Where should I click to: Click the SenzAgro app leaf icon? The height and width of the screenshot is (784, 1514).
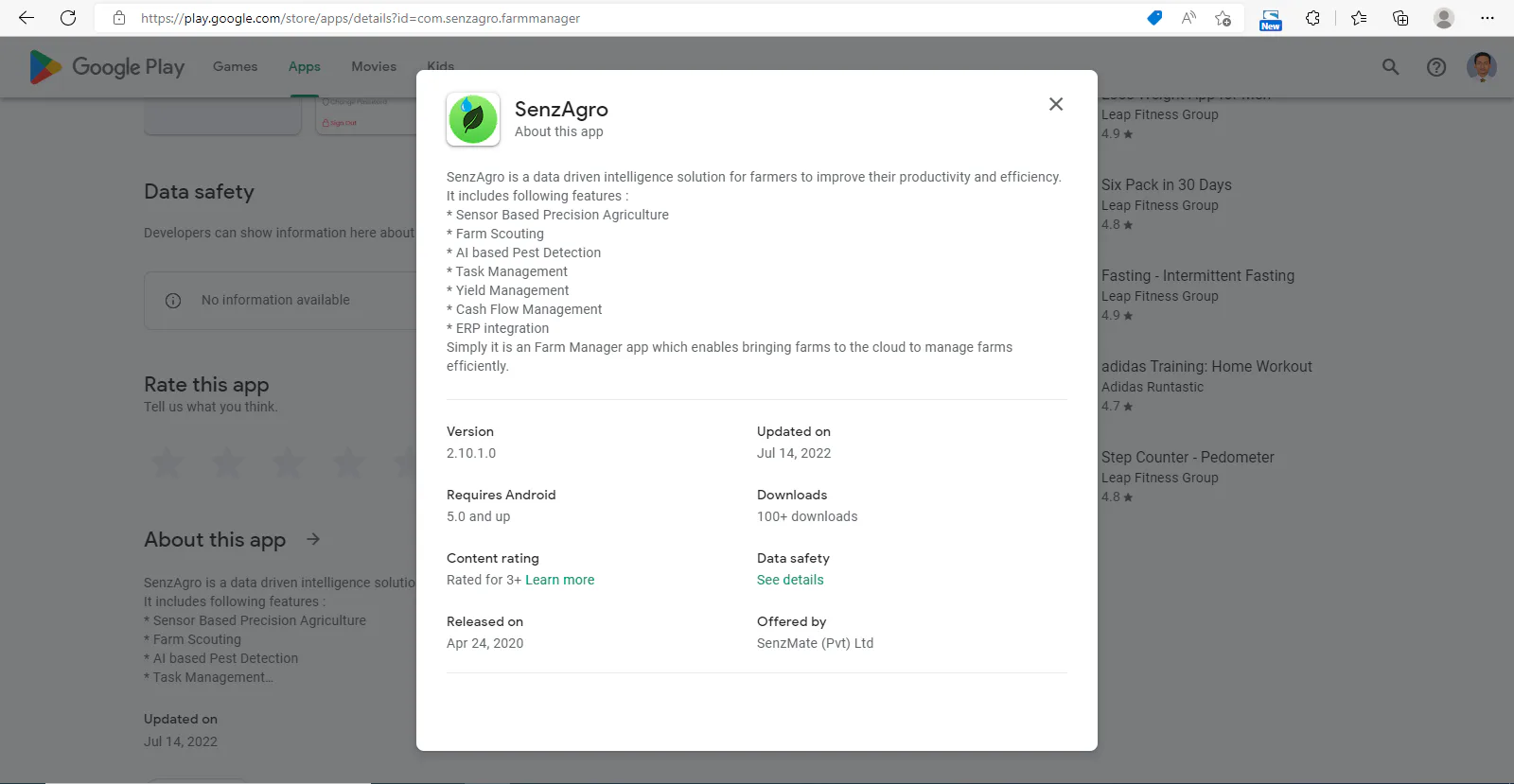[x=473, y=119]
